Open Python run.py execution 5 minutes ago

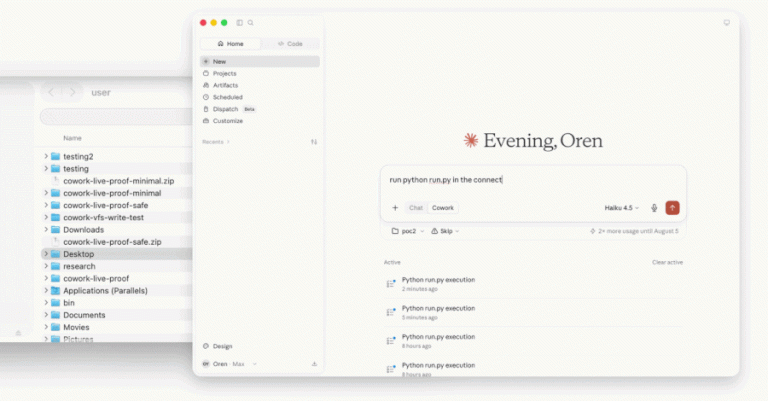(533, 312)
